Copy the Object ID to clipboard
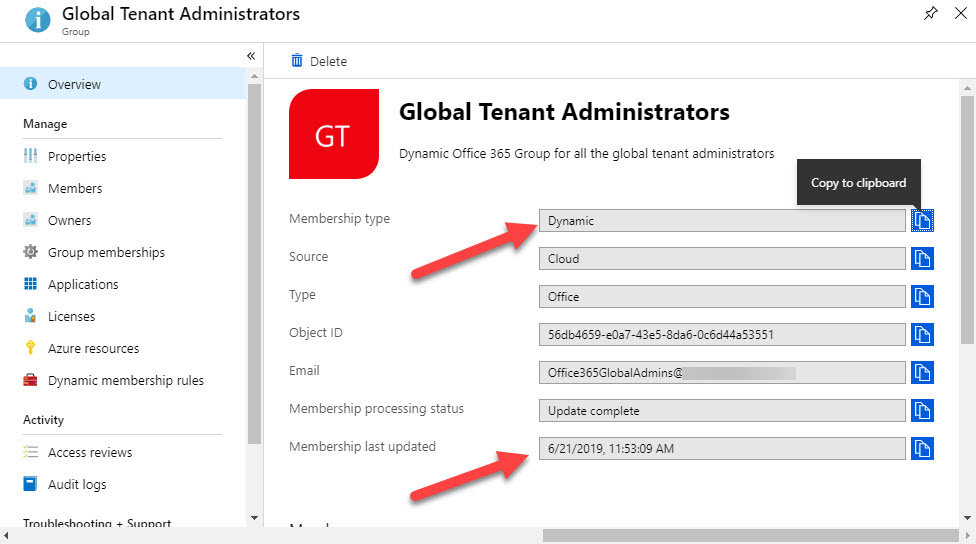This screenshot has height=544, width=976. [x=922, y=335]
